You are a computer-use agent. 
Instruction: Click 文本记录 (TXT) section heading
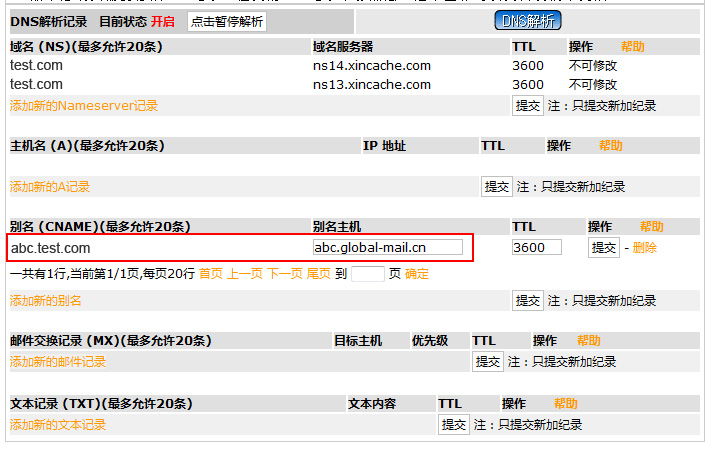(x=101, y=404)
